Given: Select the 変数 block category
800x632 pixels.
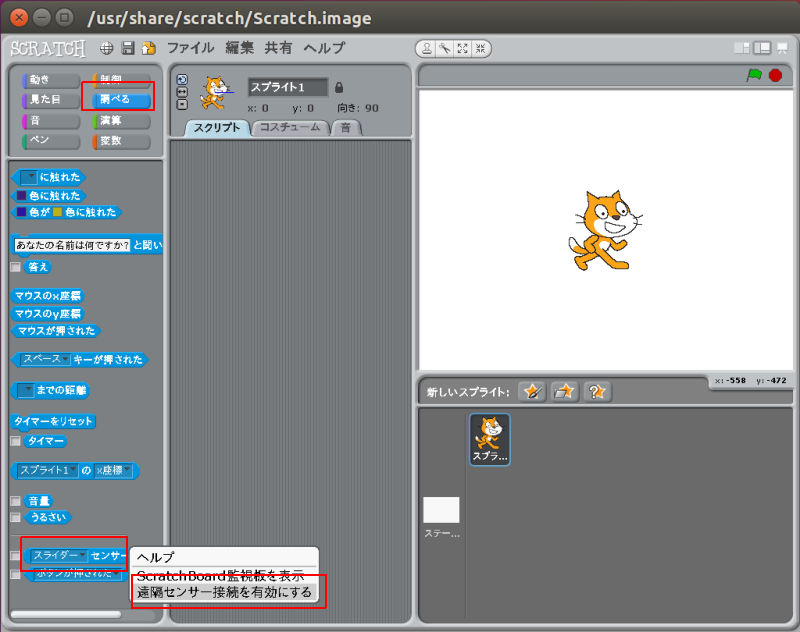Looking at the screenshot, I should 121,141.
